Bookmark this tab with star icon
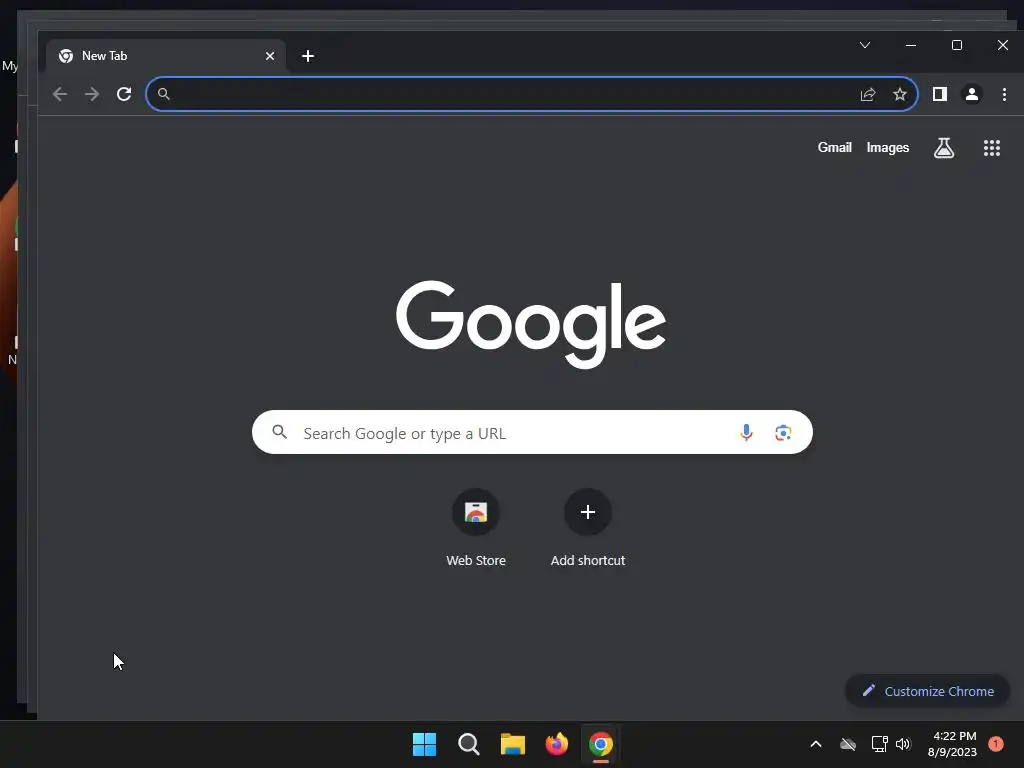Image resolution: width=1024 pixels, height=768 pixels. [x=900, y=94]
